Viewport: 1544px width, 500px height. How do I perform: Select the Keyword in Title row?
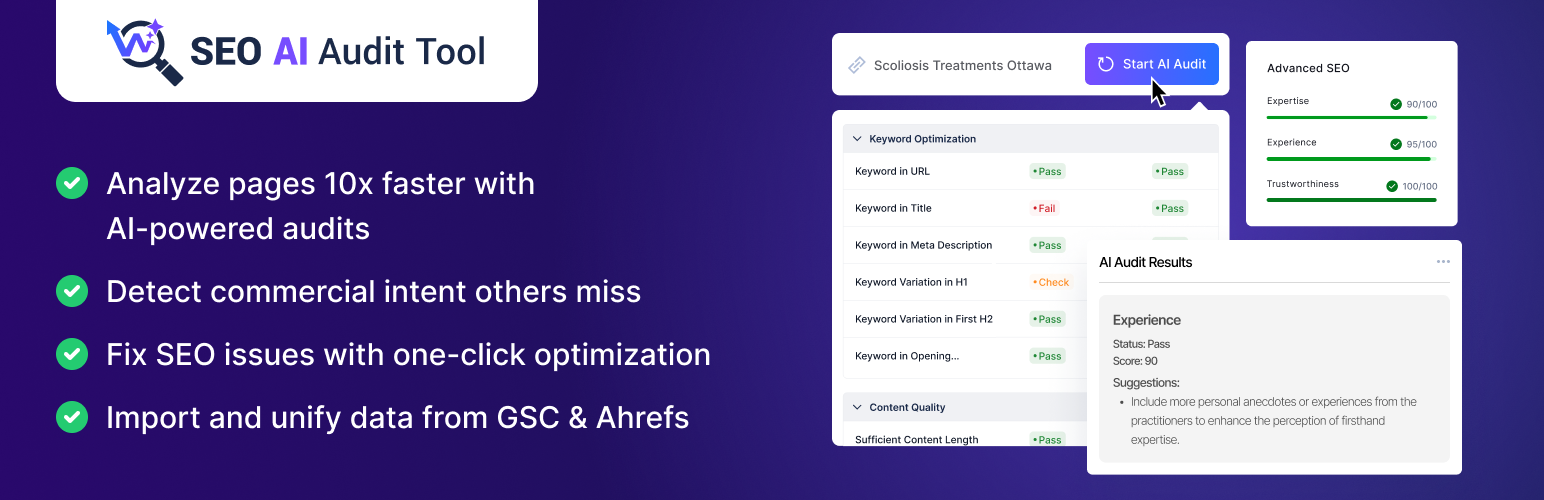click(x=893, y=208)
